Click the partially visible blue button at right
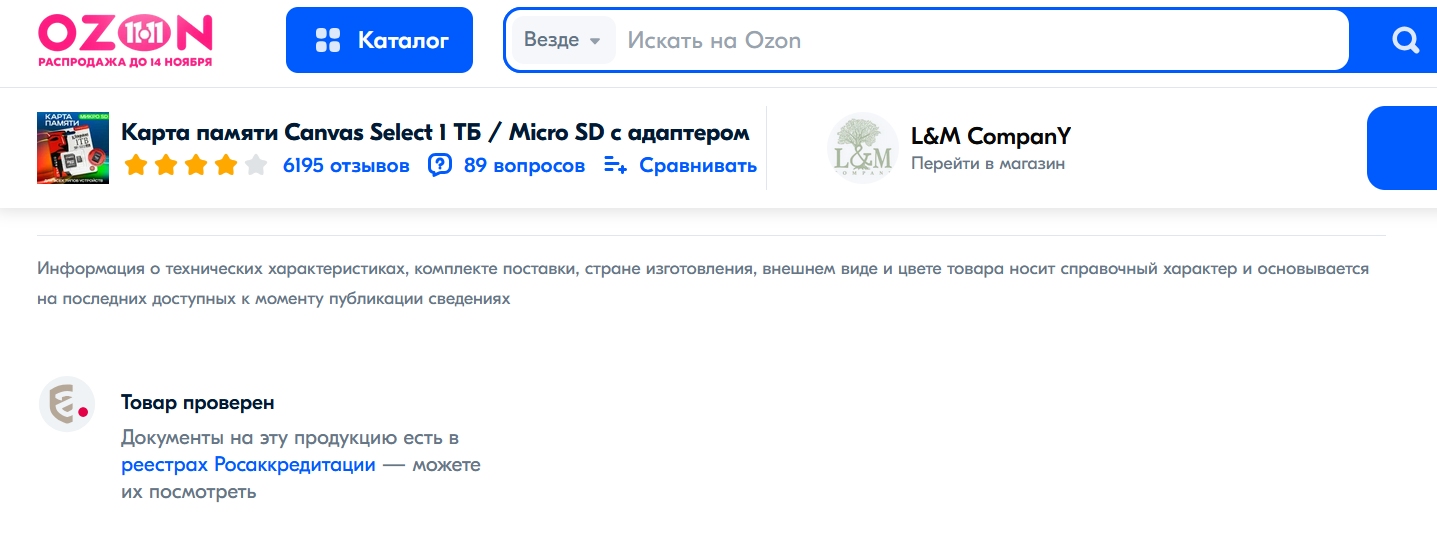The width and height of the screenshot is (1437, 558). click(1402, 148)
